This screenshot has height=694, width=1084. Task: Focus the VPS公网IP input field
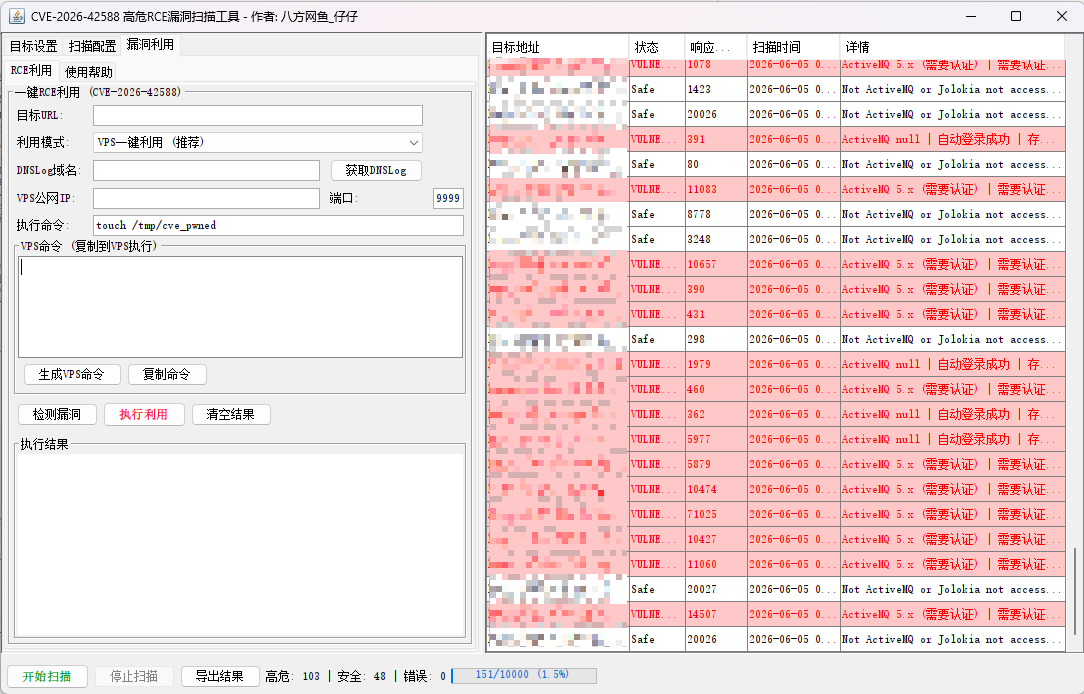tap(206, 198)
